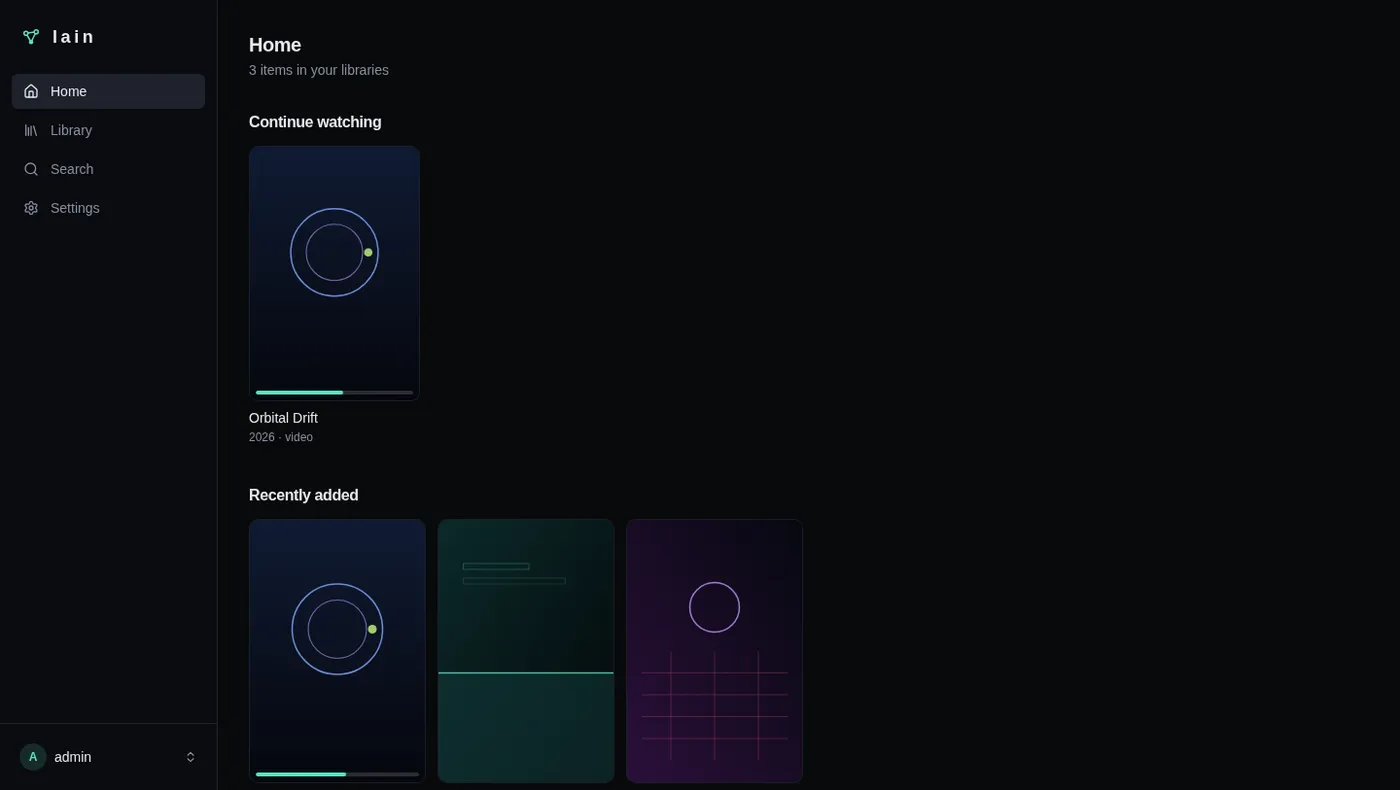Image resolution: width=1400 pixels, height=790 pixels.
Task: Click the "lain" brand name text
Action: click(73, 37)
